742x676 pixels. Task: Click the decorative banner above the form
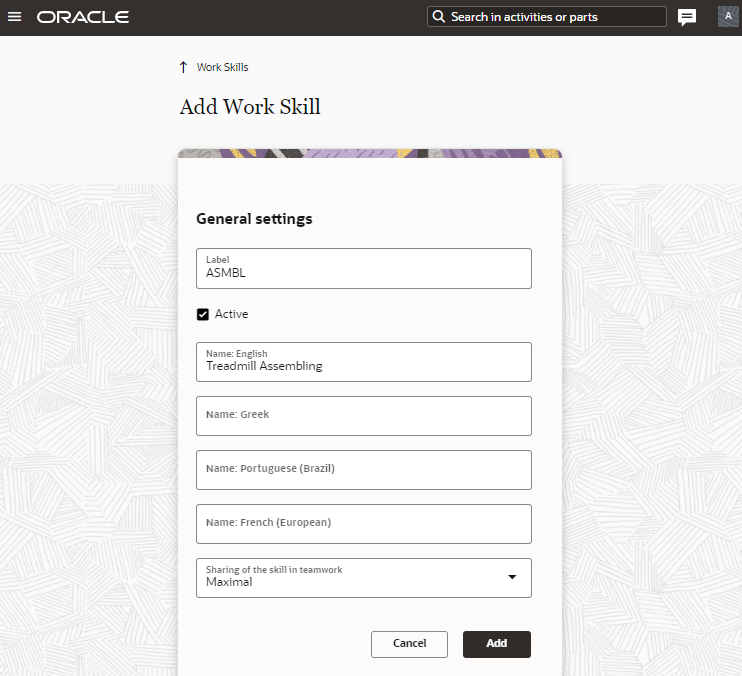[x=370, y=154]
